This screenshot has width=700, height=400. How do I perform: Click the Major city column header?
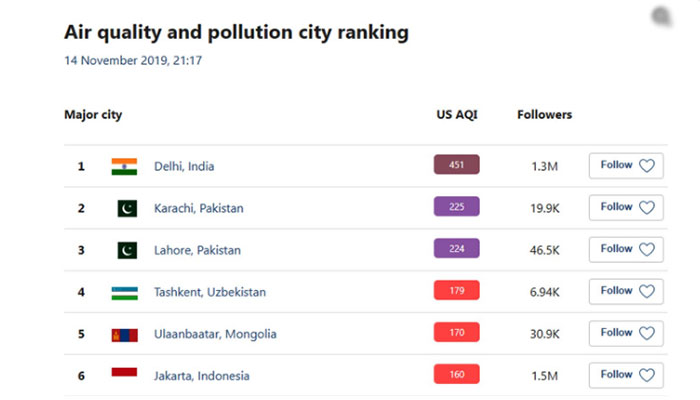(93, 115)
